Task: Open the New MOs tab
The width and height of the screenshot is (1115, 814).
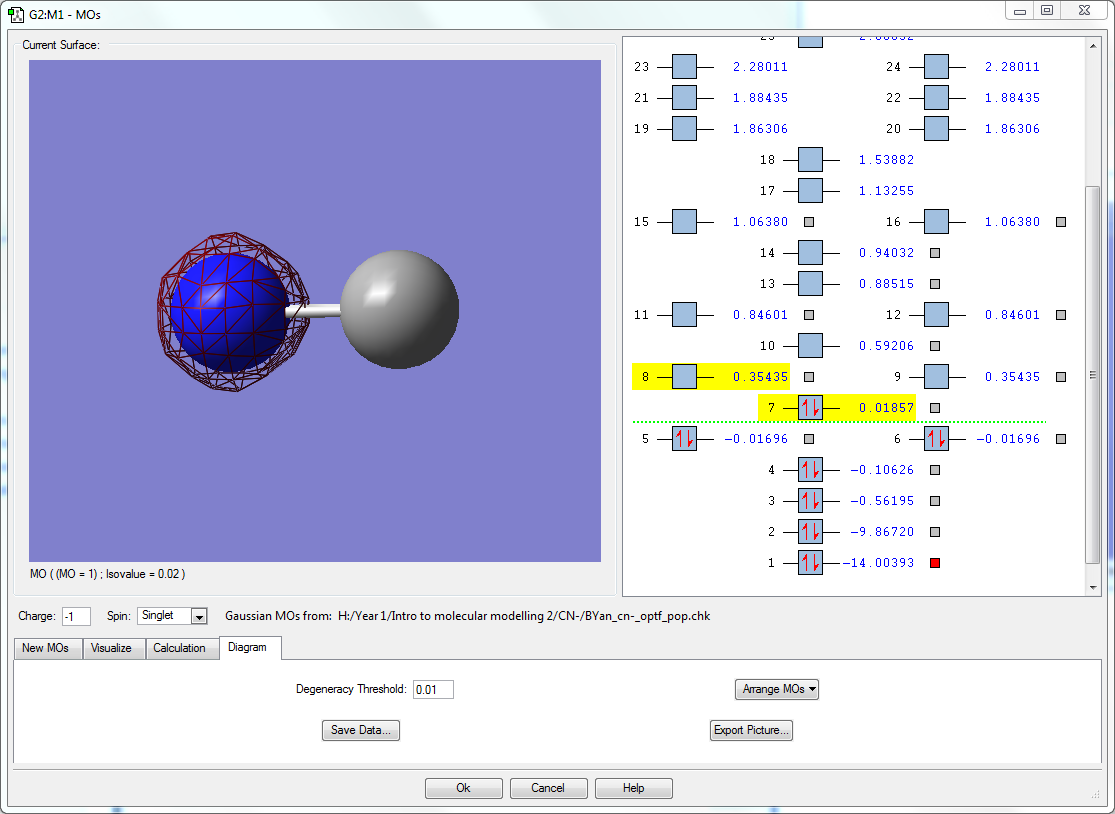Action: [x=46, y=648]
